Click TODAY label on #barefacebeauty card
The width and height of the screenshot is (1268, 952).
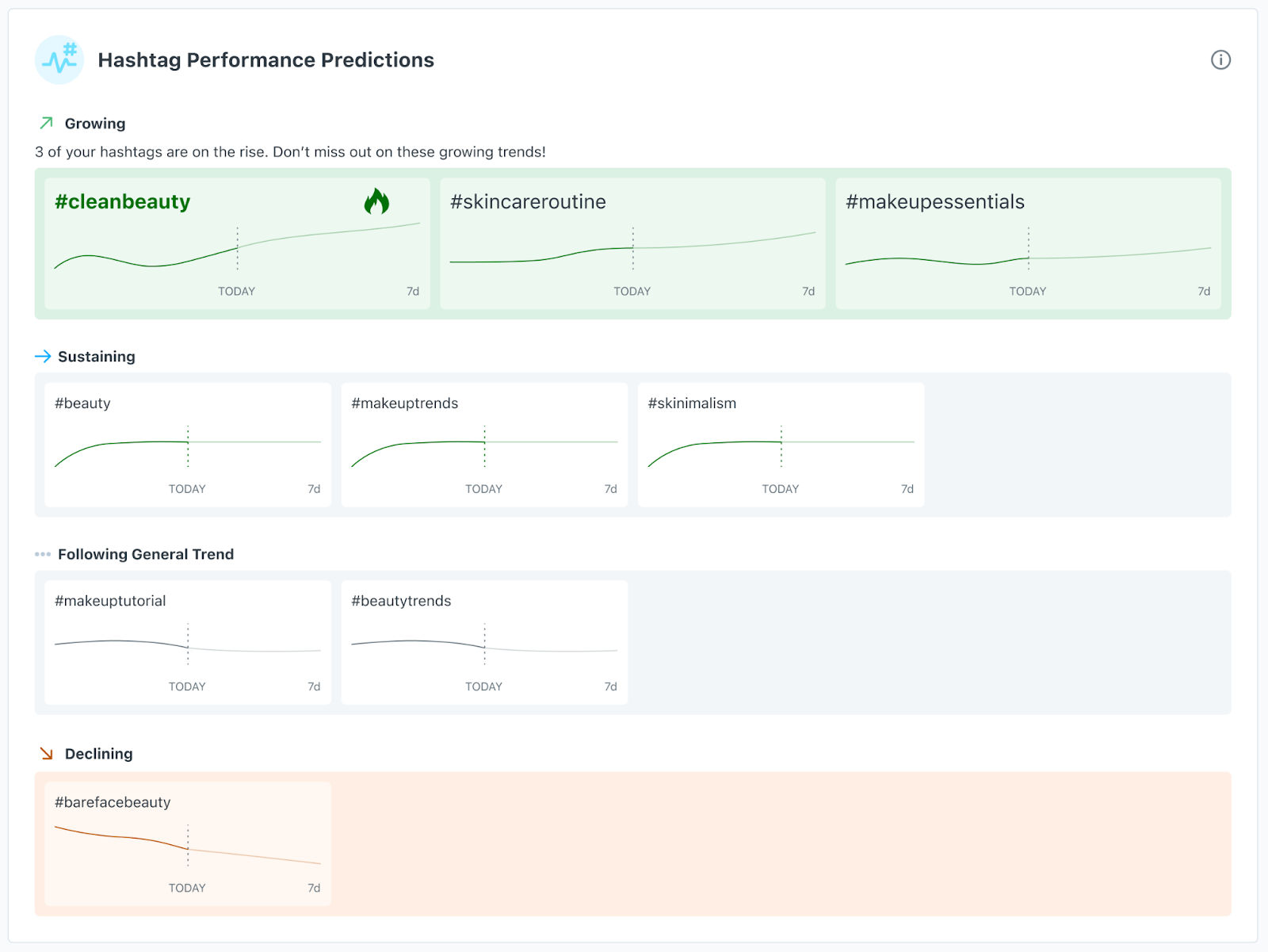[187, 888]
